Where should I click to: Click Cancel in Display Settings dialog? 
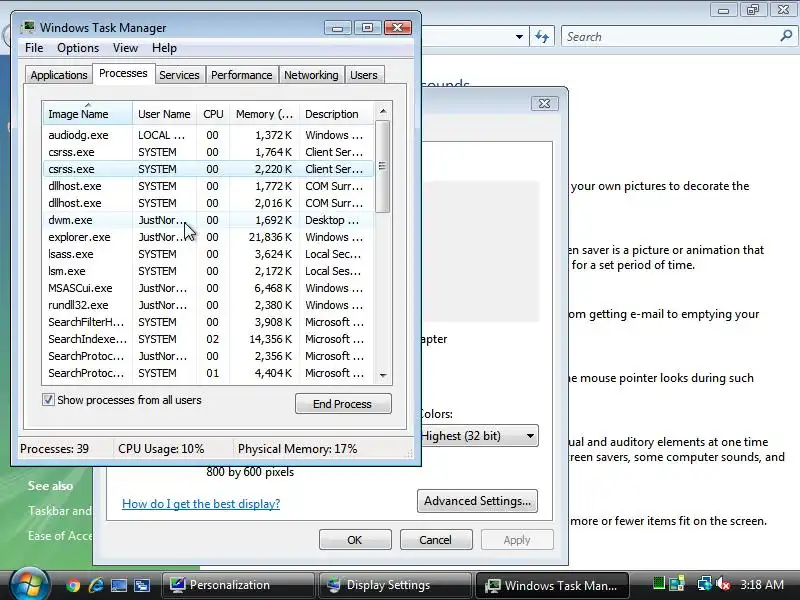point(436,540)
